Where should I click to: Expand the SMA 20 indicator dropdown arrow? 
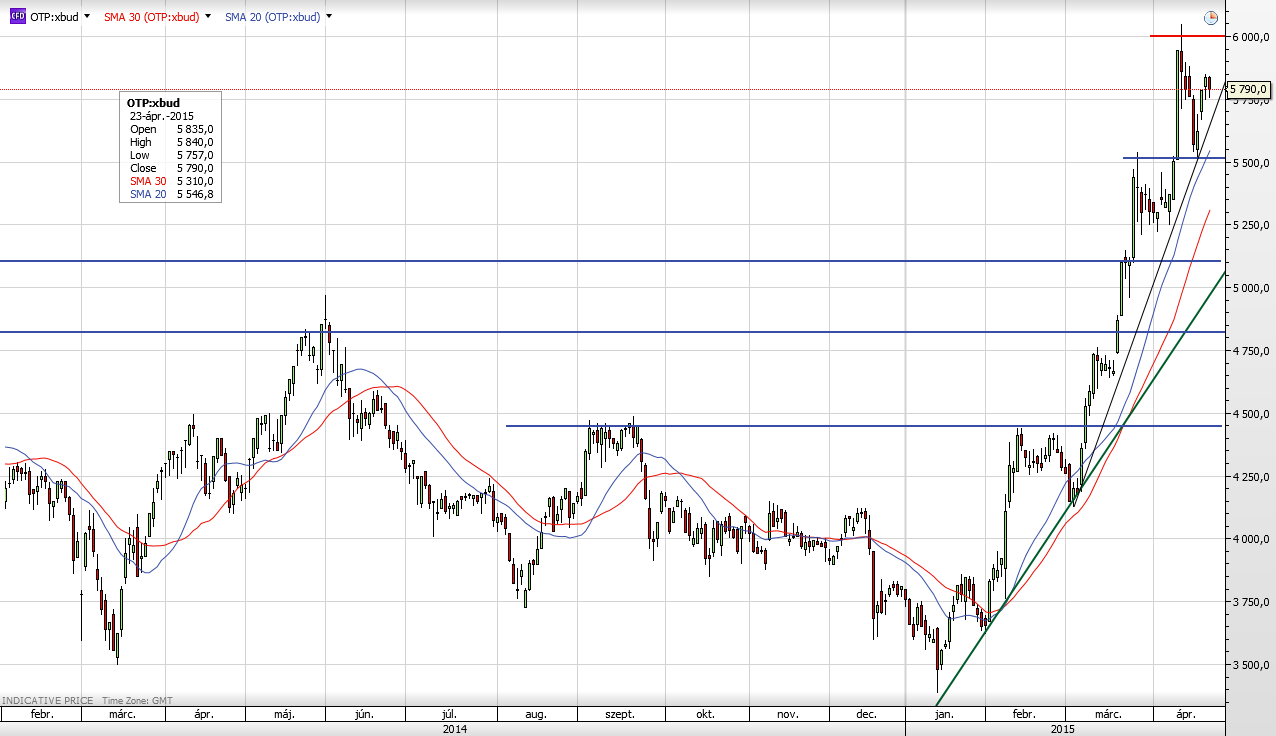[329, 17]
